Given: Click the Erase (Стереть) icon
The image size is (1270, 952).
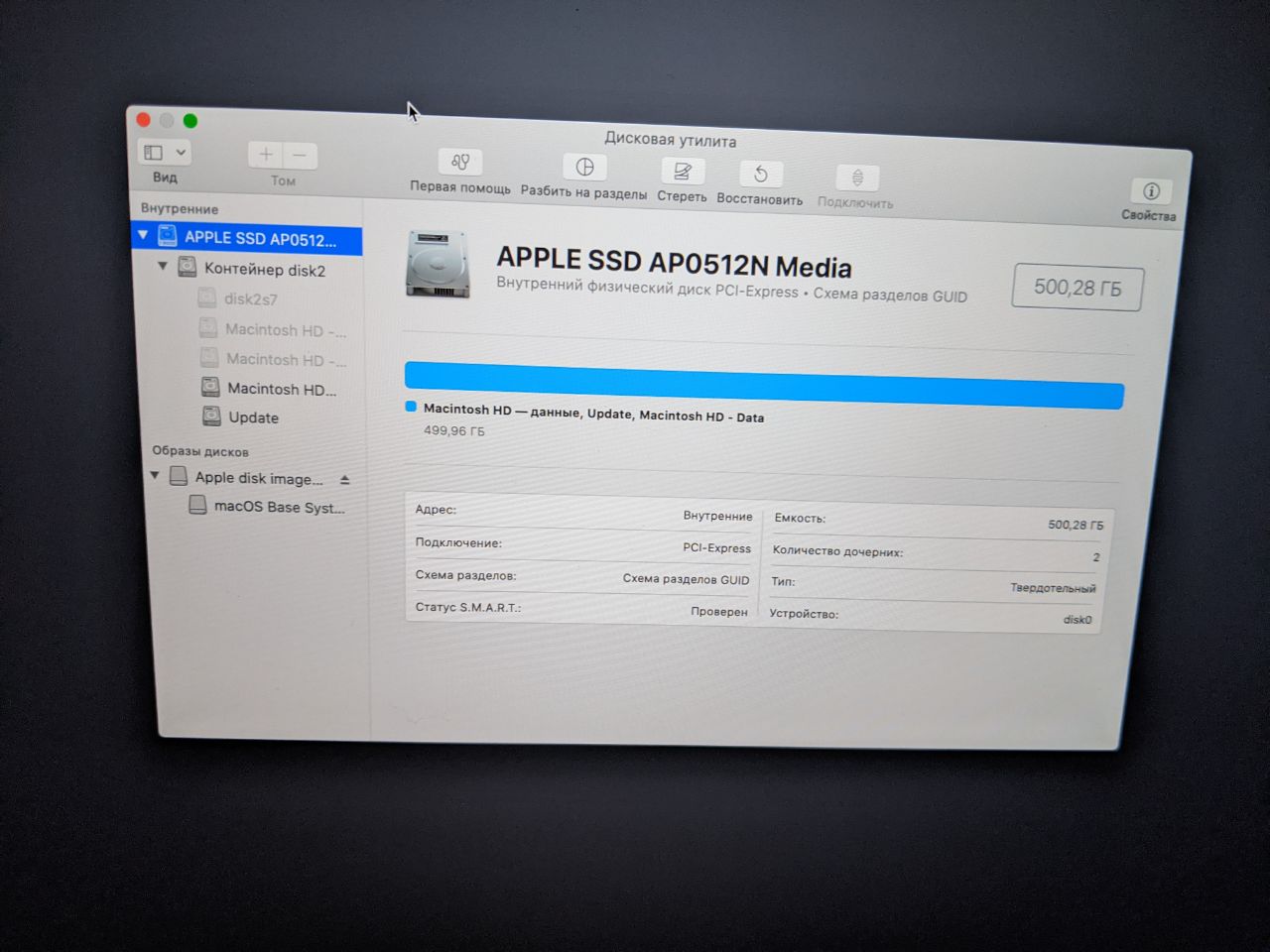Looking at the screenshot, I should (x=683, y=172).
